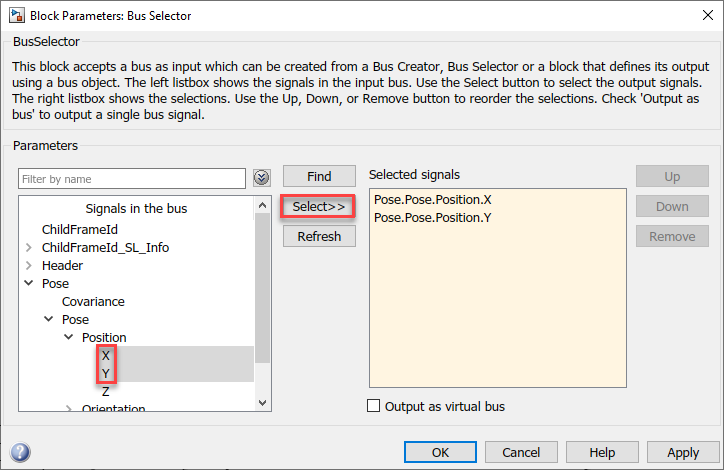Select the Z signal under Position
Viewport: 724px width, 470px height.
pos(106,391)
